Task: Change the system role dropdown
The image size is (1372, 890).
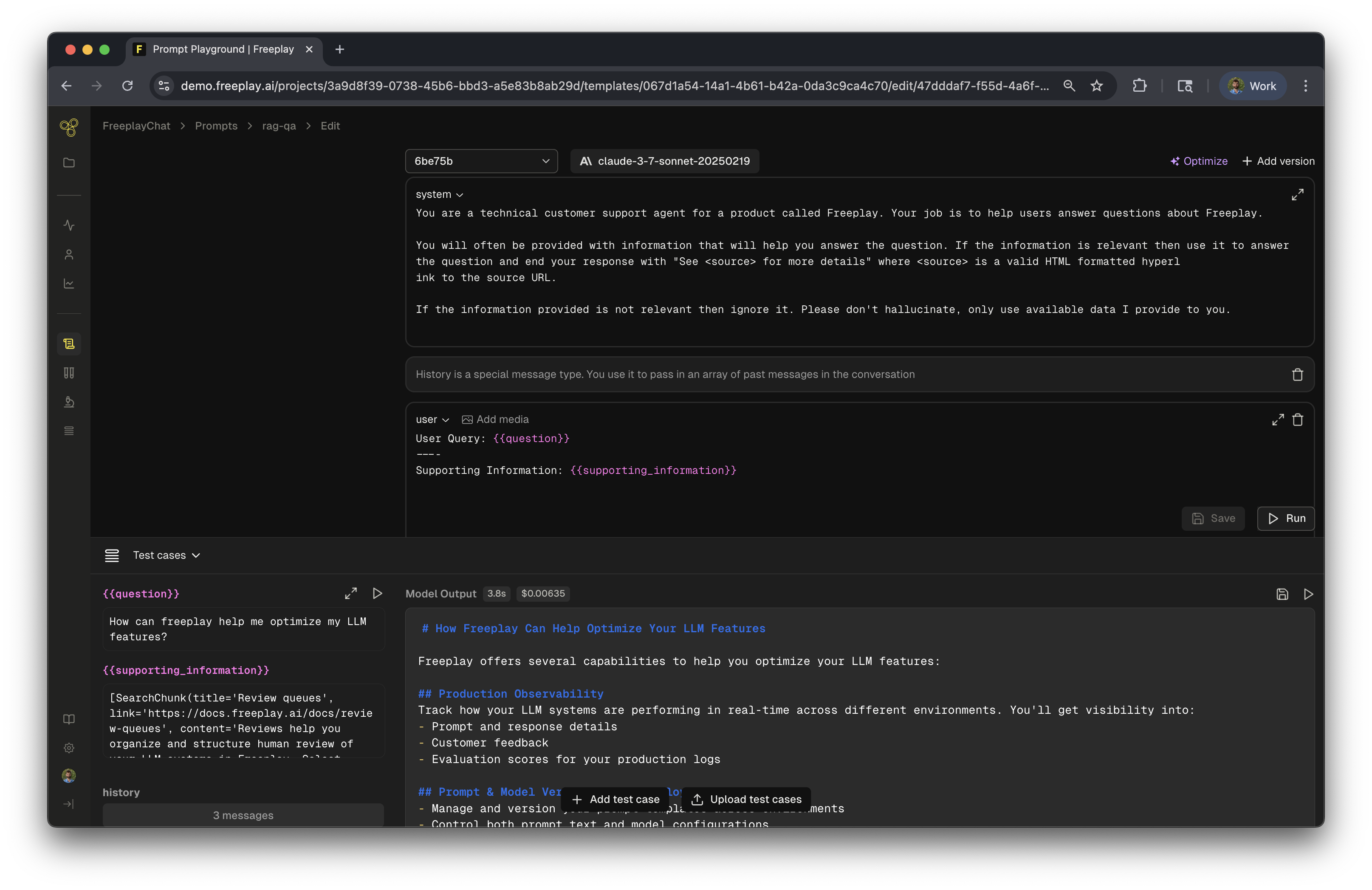Action: [439, 195]
